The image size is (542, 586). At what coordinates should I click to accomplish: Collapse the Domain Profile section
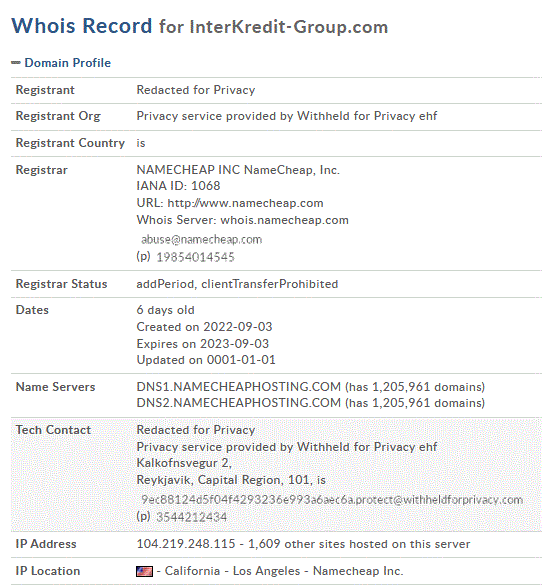click(61, 63)
